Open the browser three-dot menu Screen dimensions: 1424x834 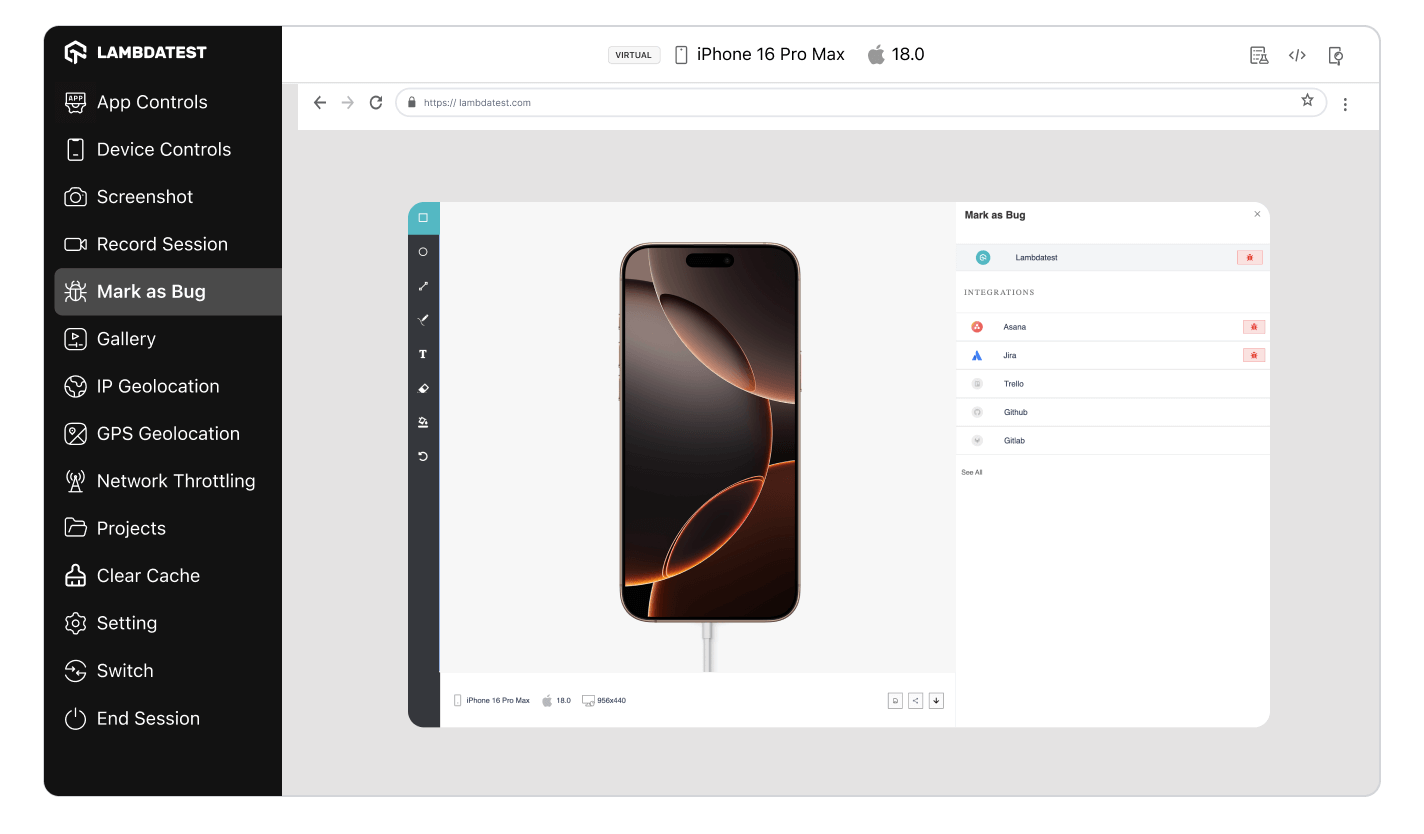[x=1345, y=104]
